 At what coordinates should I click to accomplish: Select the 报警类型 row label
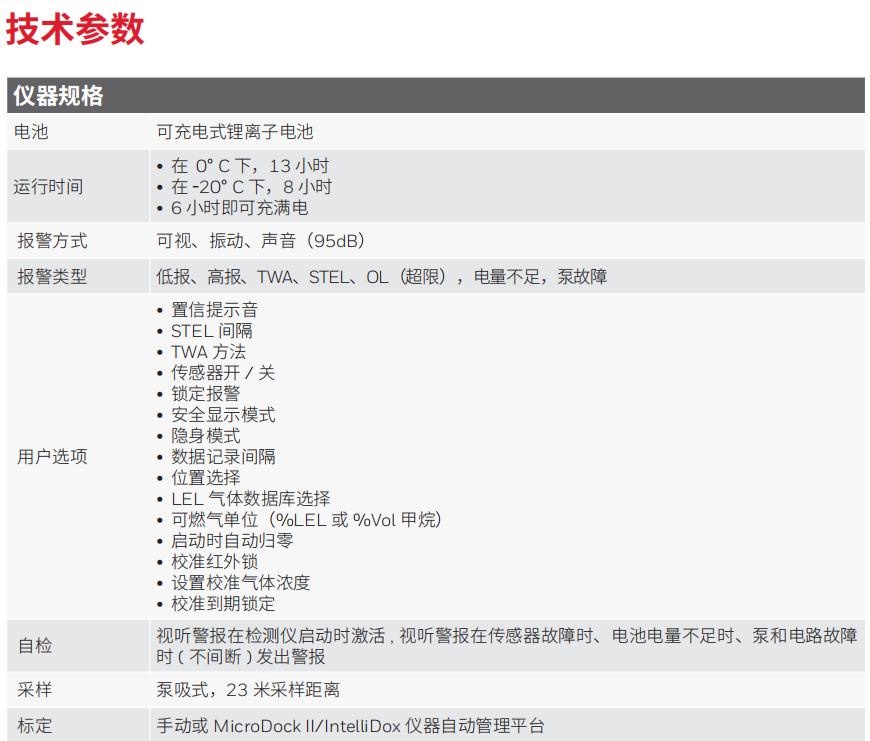[52, 277]
